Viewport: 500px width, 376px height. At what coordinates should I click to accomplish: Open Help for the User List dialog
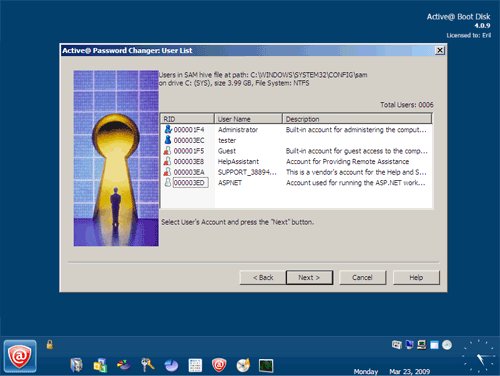click(x=416, y=277)
